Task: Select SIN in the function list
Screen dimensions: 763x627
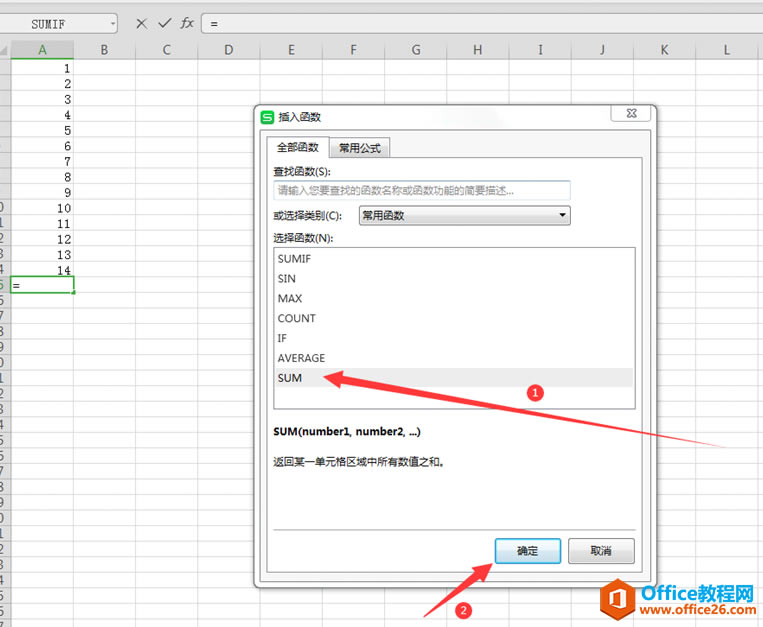Action: (x=454, y=279)
